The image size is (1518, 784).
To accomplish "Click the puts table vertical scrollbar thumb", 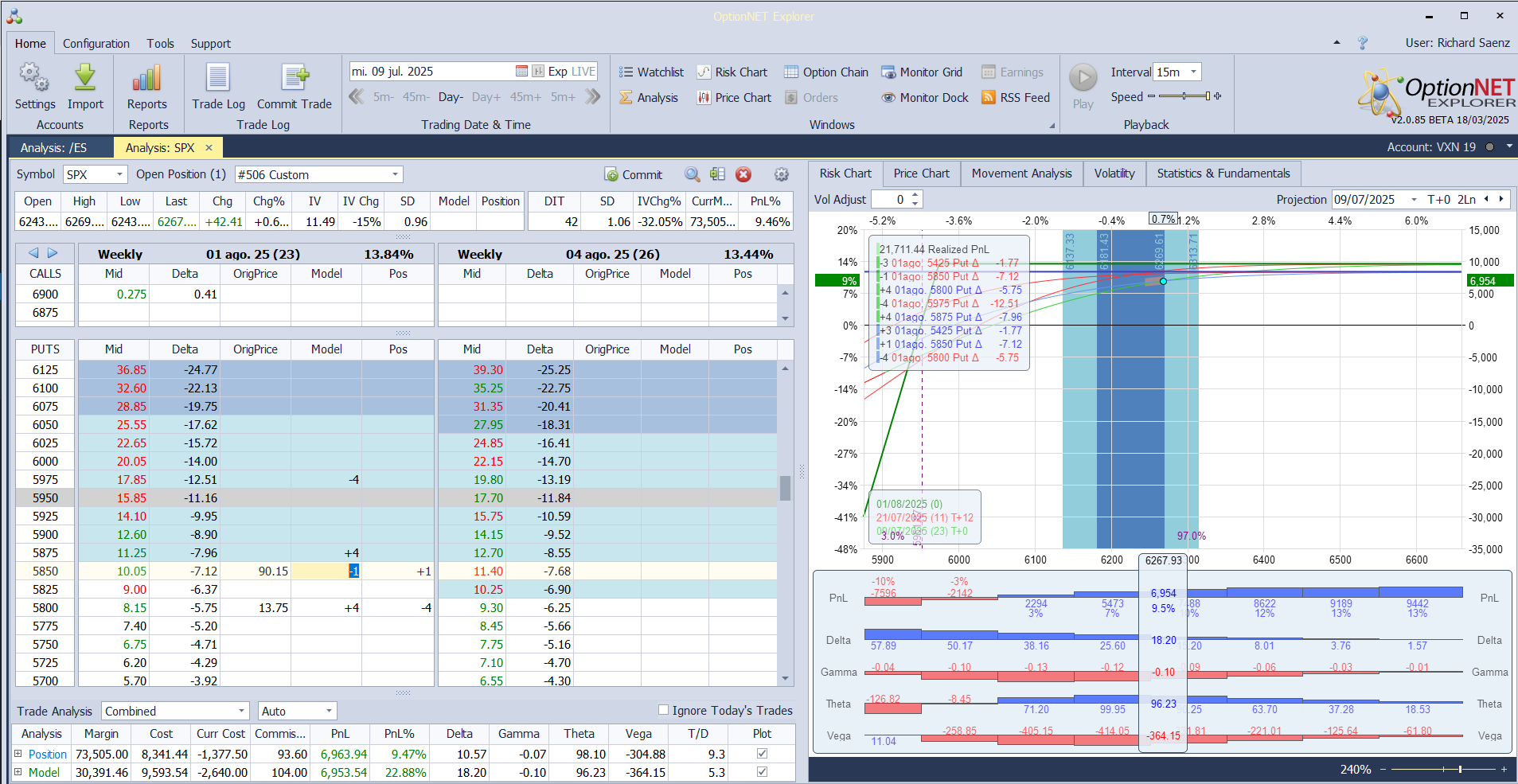I will click(785, 488).
